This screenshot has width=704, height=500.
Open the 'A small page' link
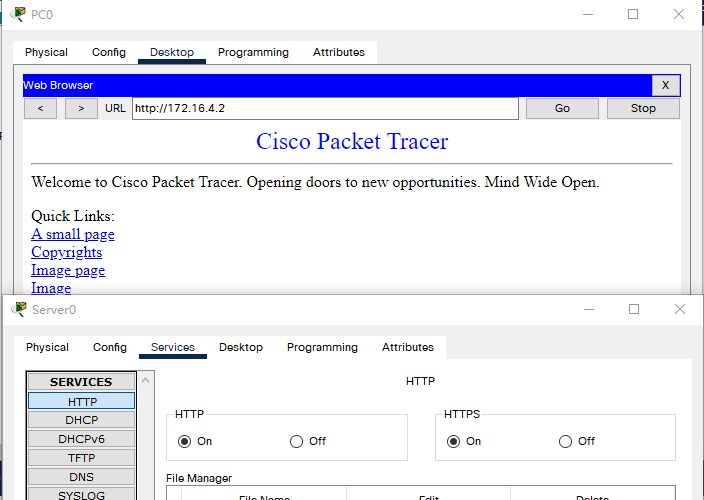point(73,234)
